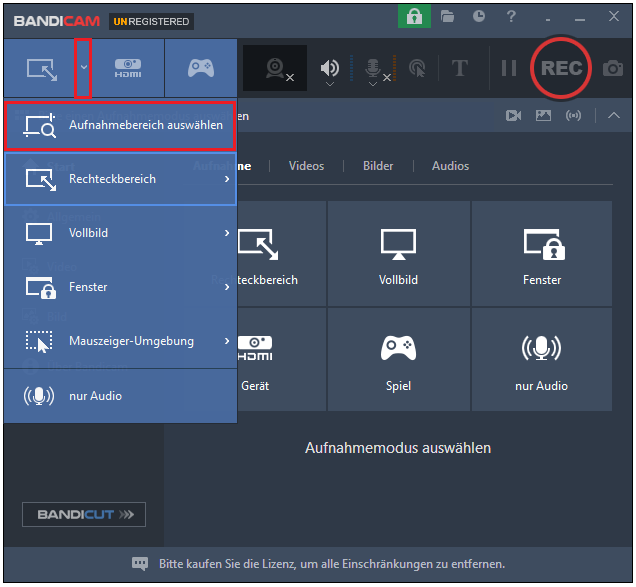Click the Rechteckbereich tile in main panel
636x587 pixels.
pyautogui.click(x=281, y=254)
